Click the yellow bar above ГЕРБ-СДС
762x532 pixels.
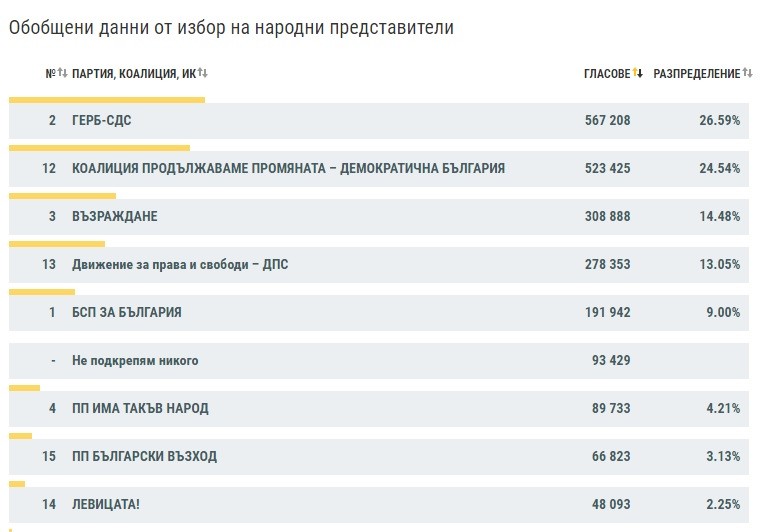pos(106,100)
